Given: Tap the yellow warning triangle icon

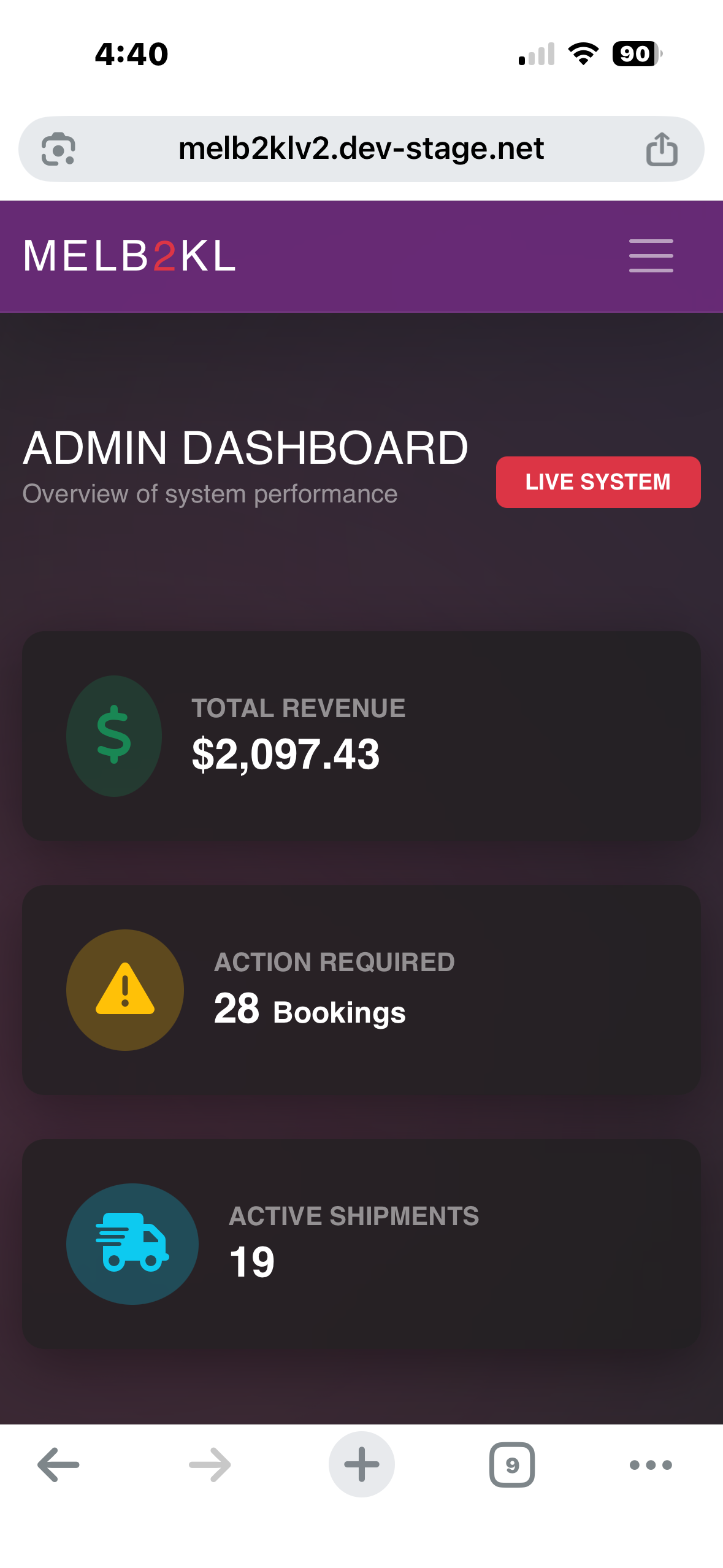Looking at the screenshot, I should pos(125,989).
